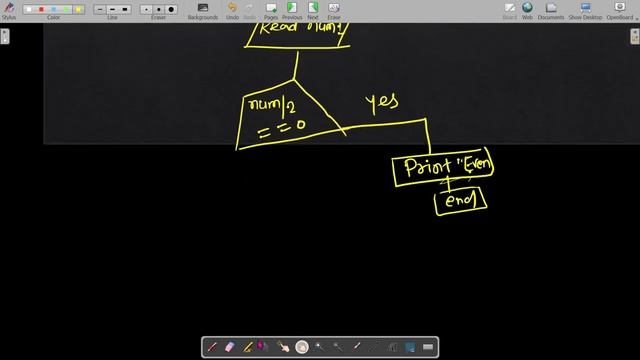
Task: Select the green pen color
Action: click(x=66, y=9)
